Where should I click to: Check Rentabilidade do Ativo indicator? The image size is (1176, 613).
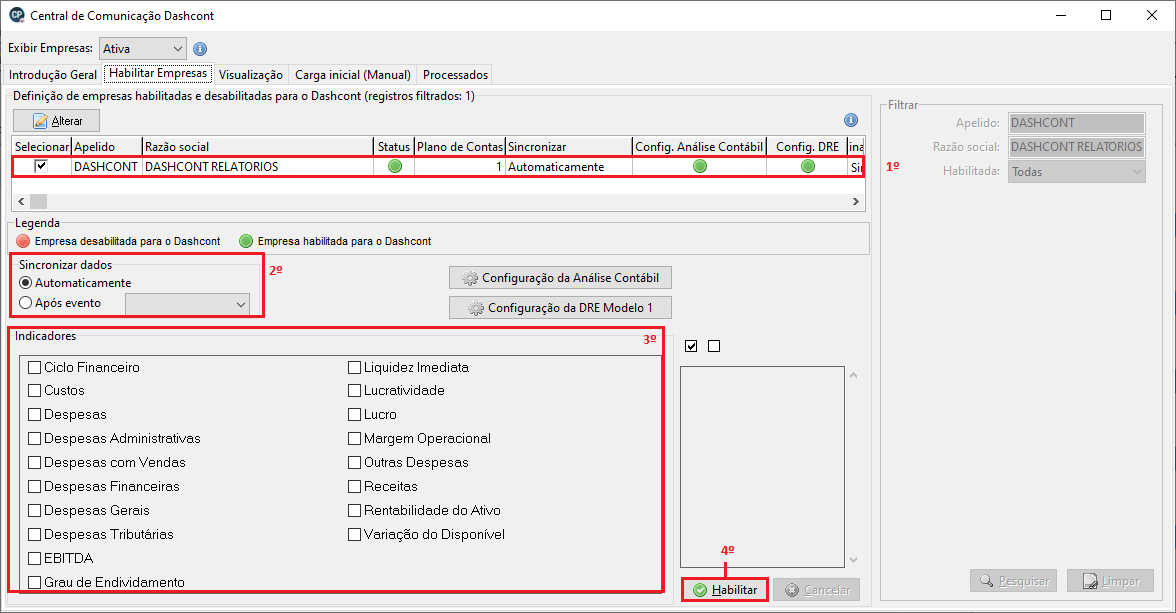click(355, 511)
